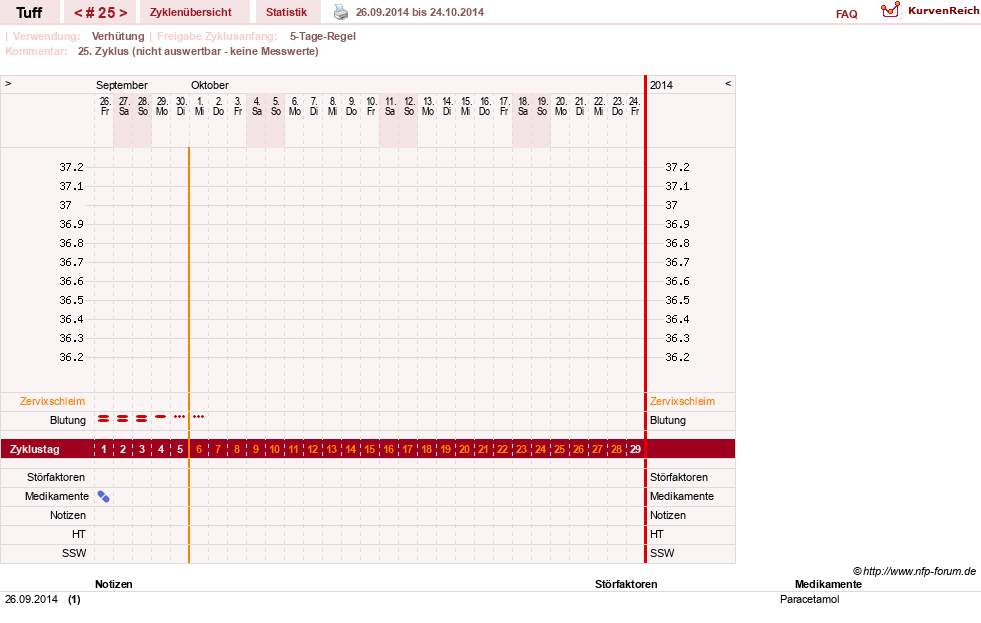Open the Tuff profile tab
Image resolution: width=981 pixels, height=623 pixels.
coord(29,13)
